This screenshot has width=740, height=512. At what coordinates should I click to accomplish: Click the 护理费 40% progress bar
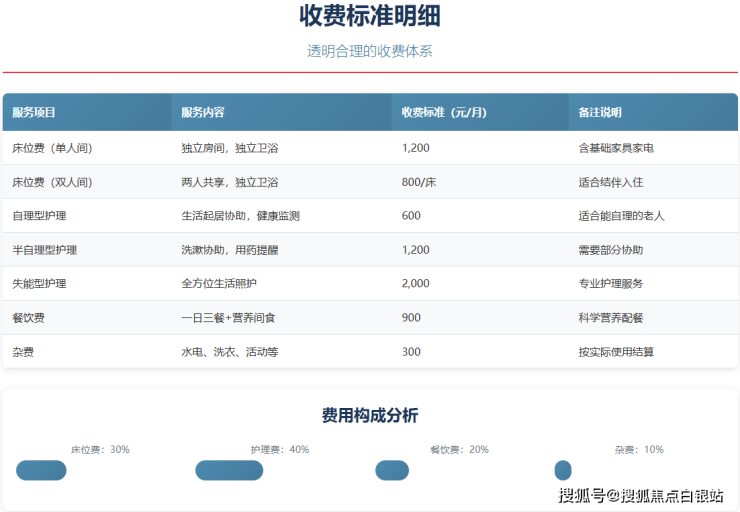tap(229, 470)
